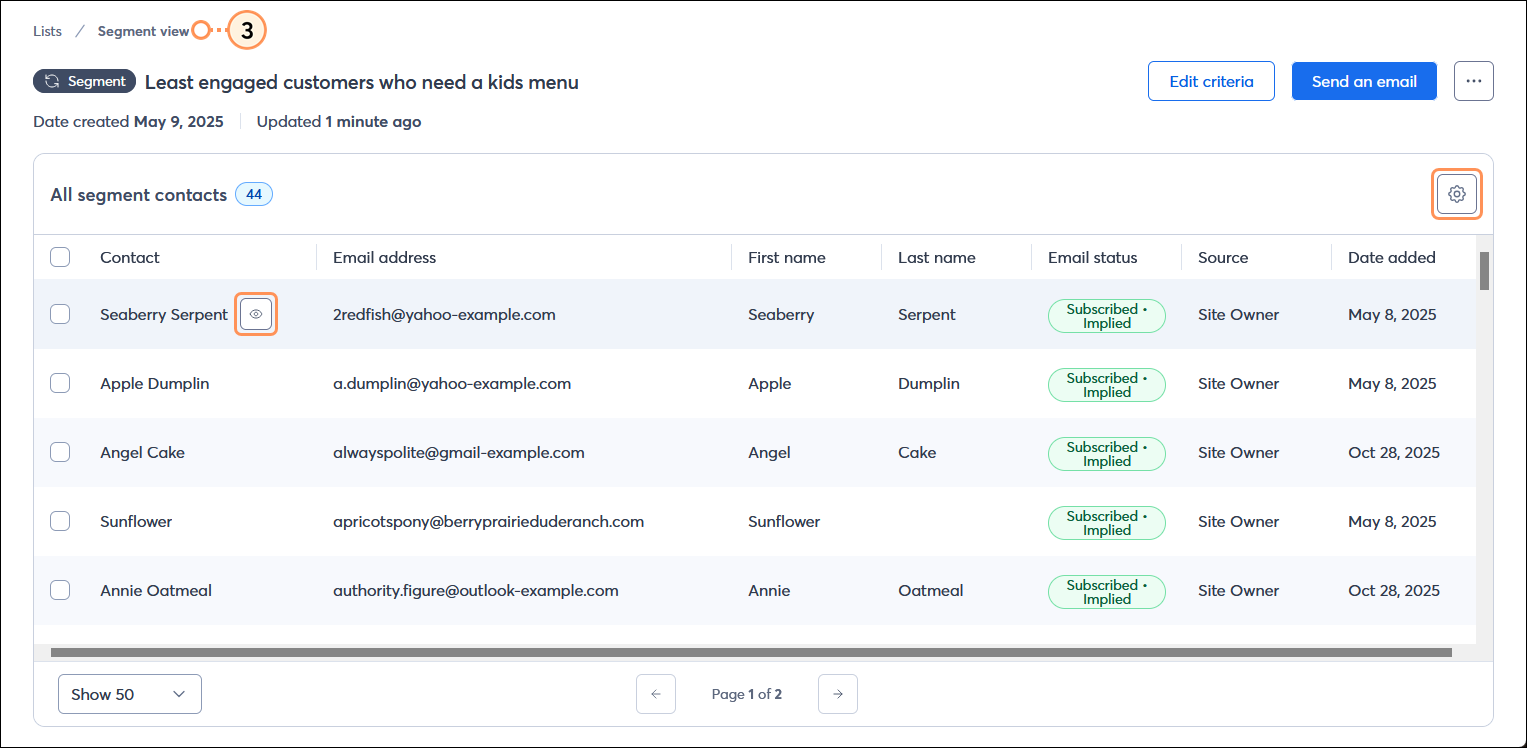
Task: Click the Email address column header
Action: pos(384,257)
